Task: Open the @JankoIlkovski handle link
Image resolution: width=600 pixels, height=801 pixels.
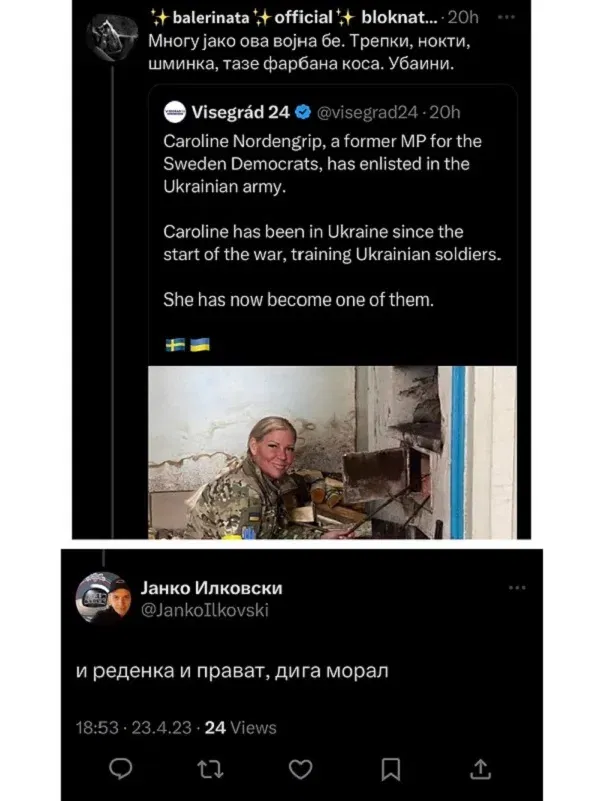Action: coord(204,610)
